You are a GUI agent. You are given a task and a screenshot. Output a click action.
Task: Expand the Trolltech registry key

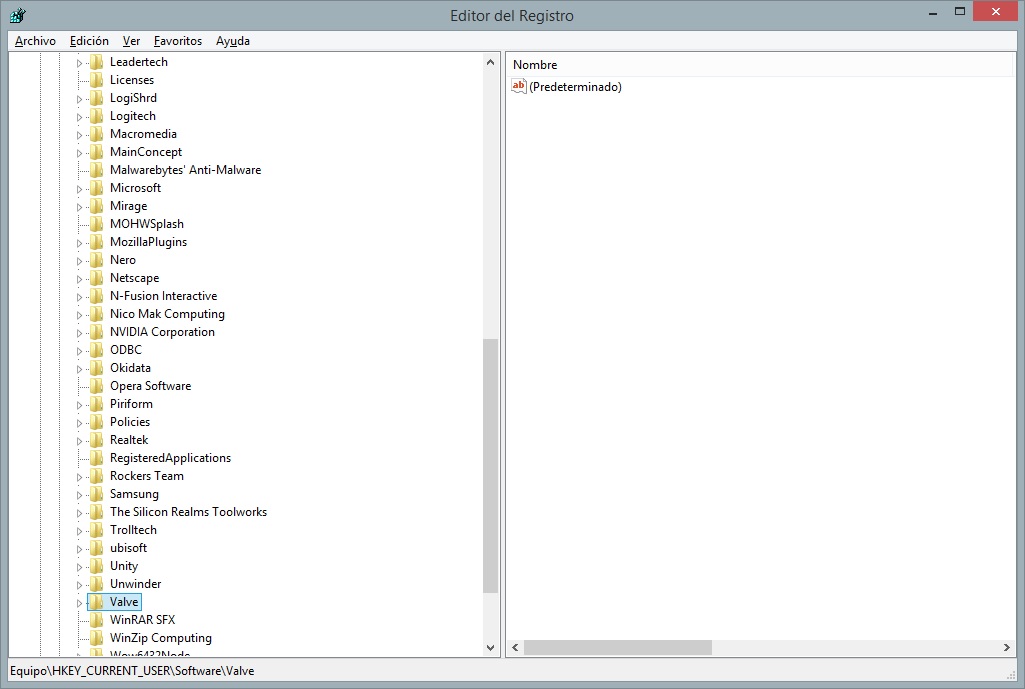(x=79, y=531)
